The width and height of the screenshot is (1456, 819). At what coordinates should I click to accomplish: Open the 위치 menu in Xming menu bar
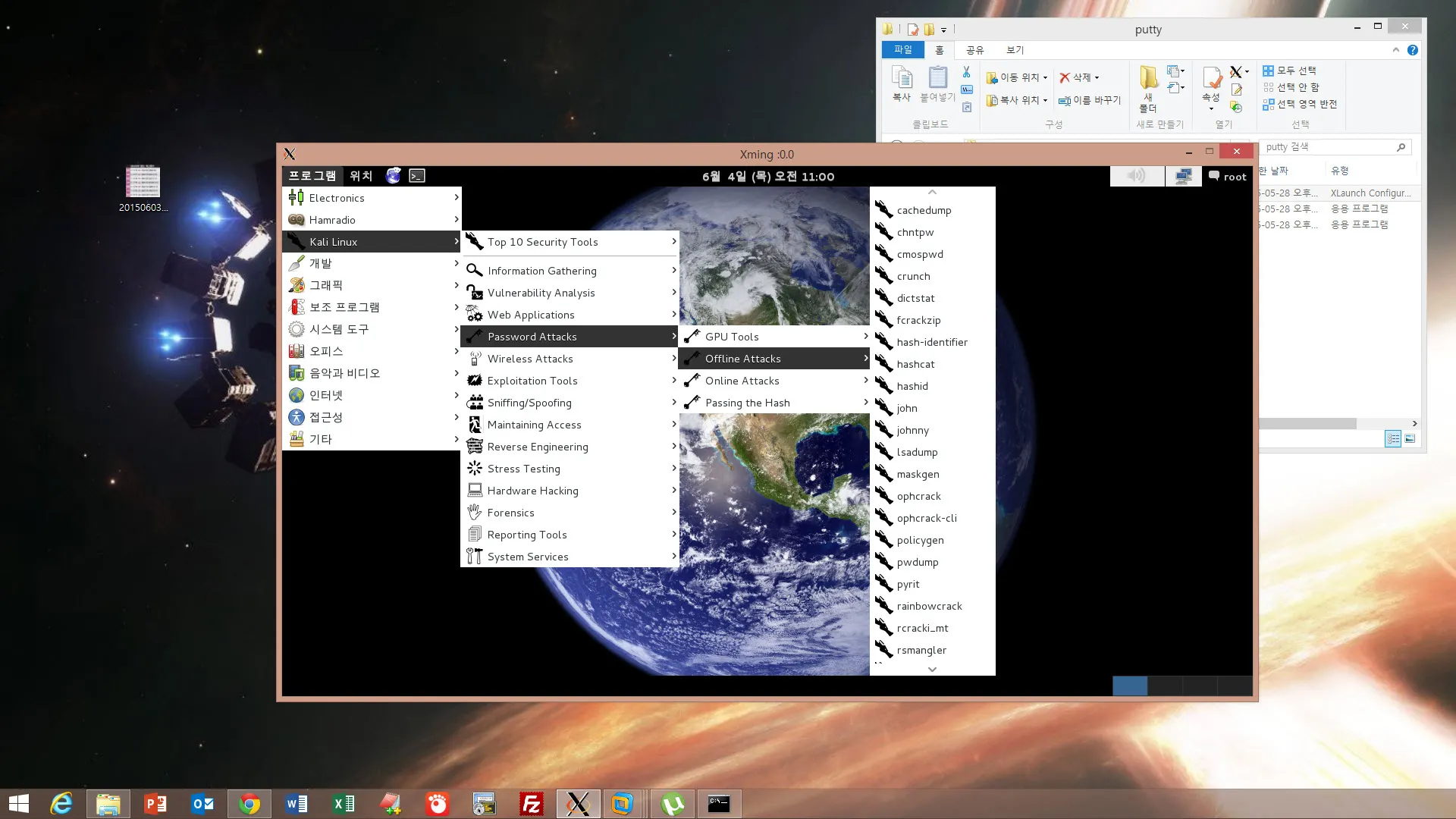coord(361,175)
